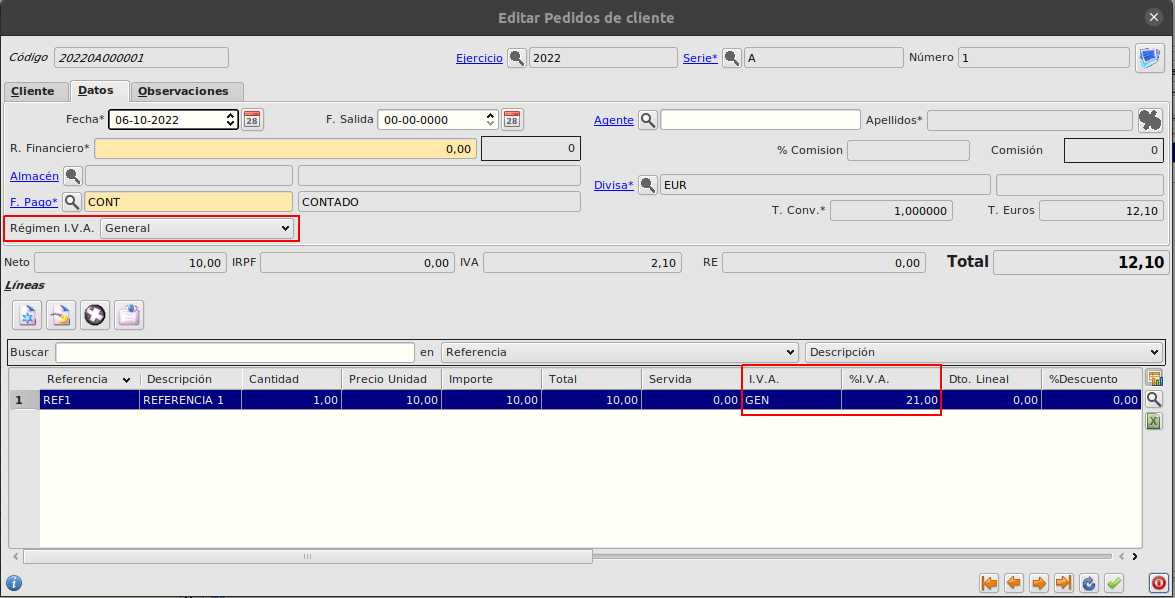1175x598 pixels.
Task: Click the GEN cell in I.V.A. column
Action: pos(792,400)
